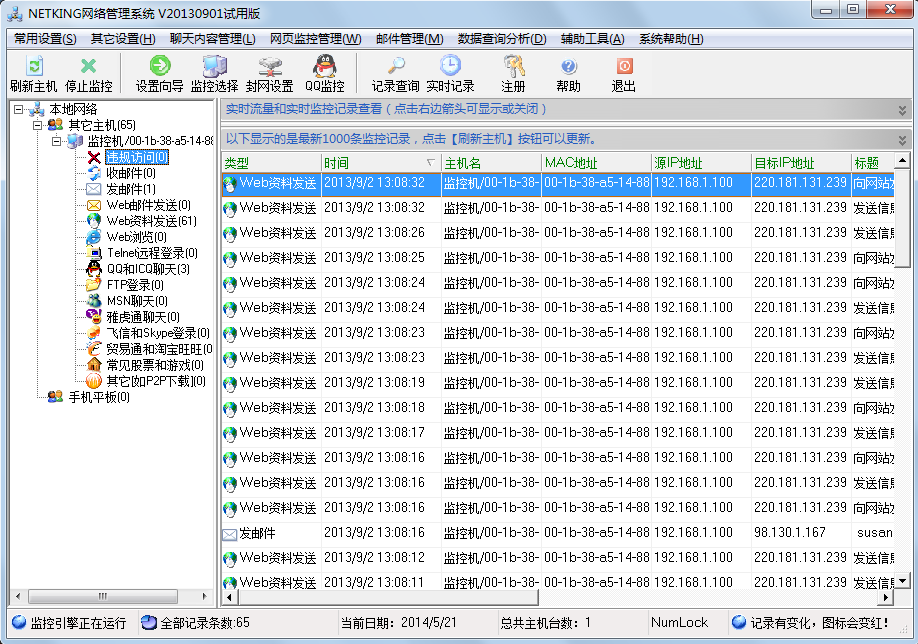918x644 pixels.
Task: Select Telnet远程登录(0) tree node
Action: pos(152,253)
